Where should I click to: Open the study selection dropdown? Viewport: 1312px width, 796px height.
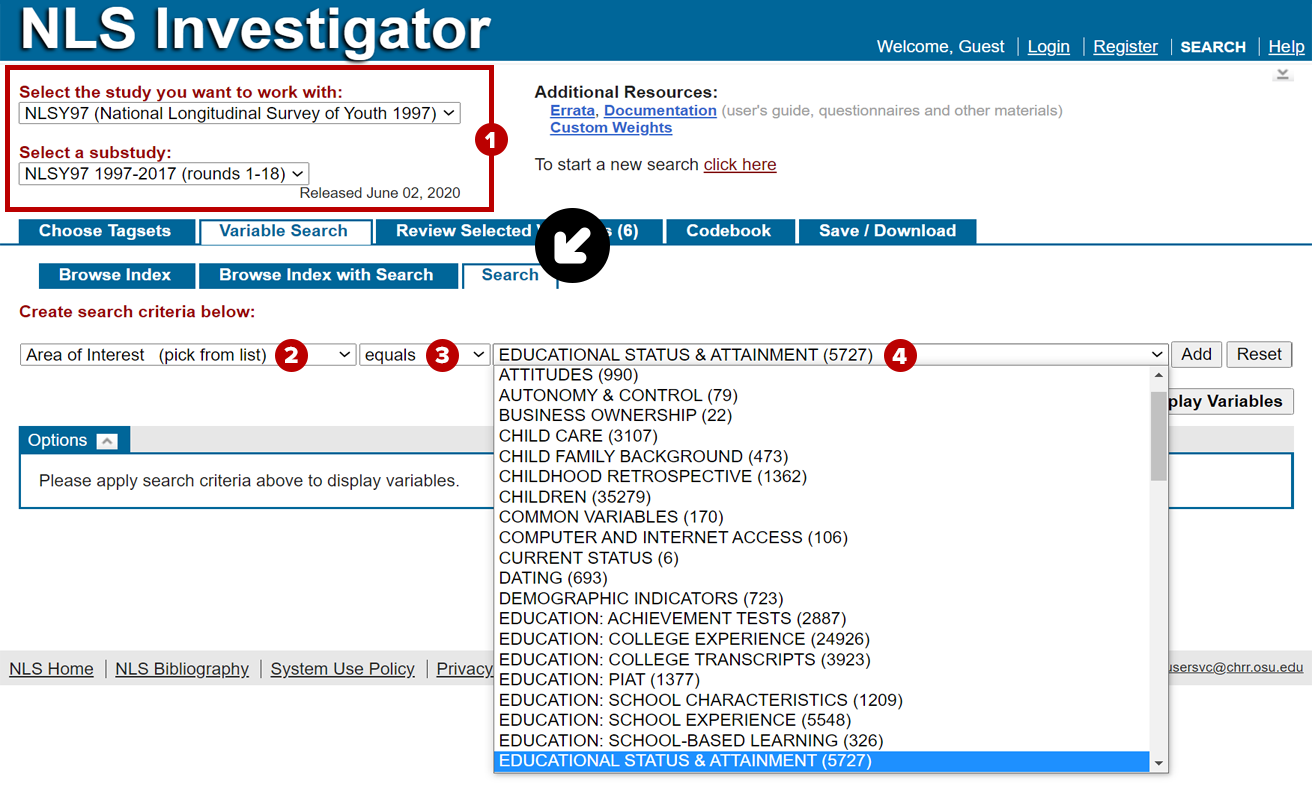pos(240,113)
